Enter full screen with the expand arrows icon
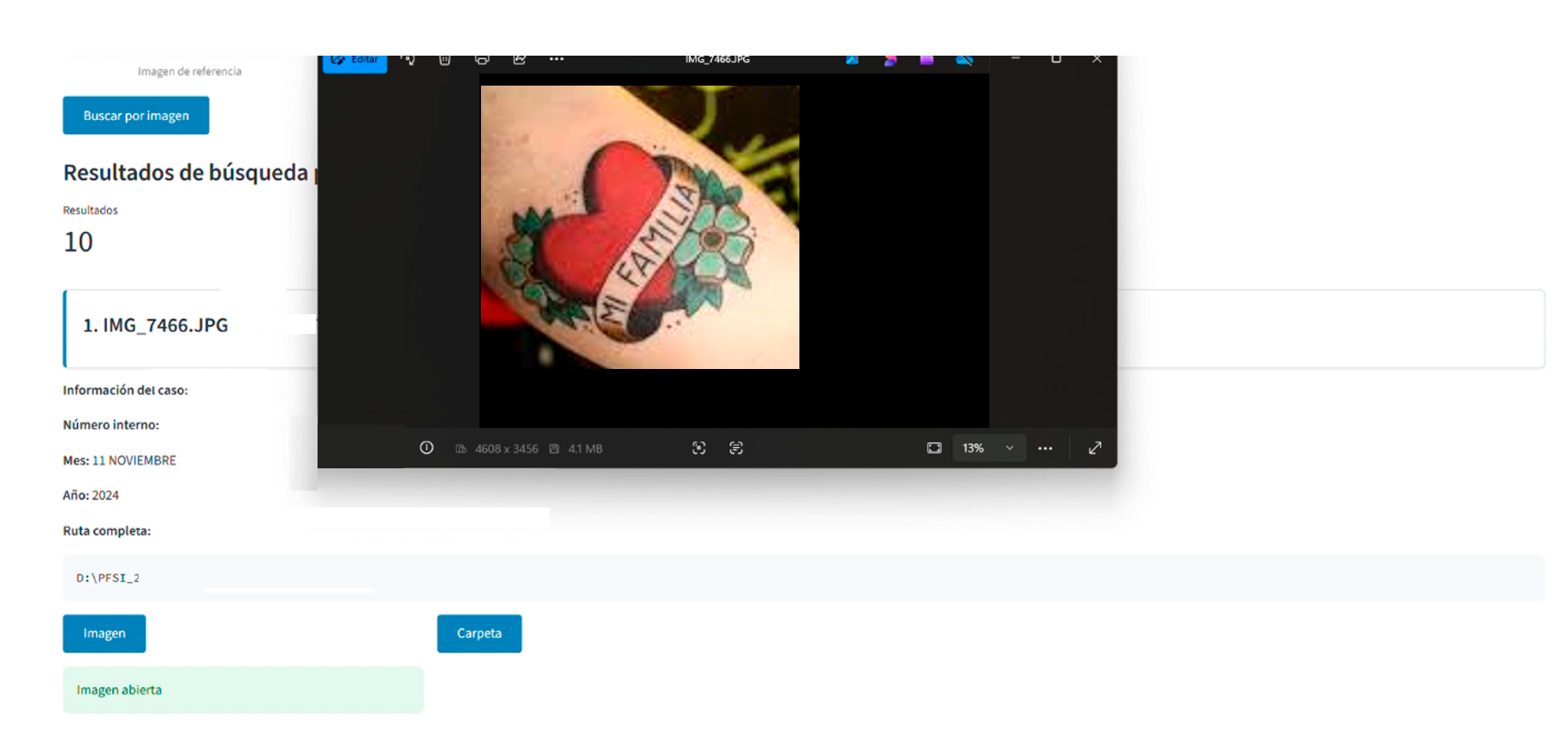Screen dimensions: 1568x738 [1095, 448]
